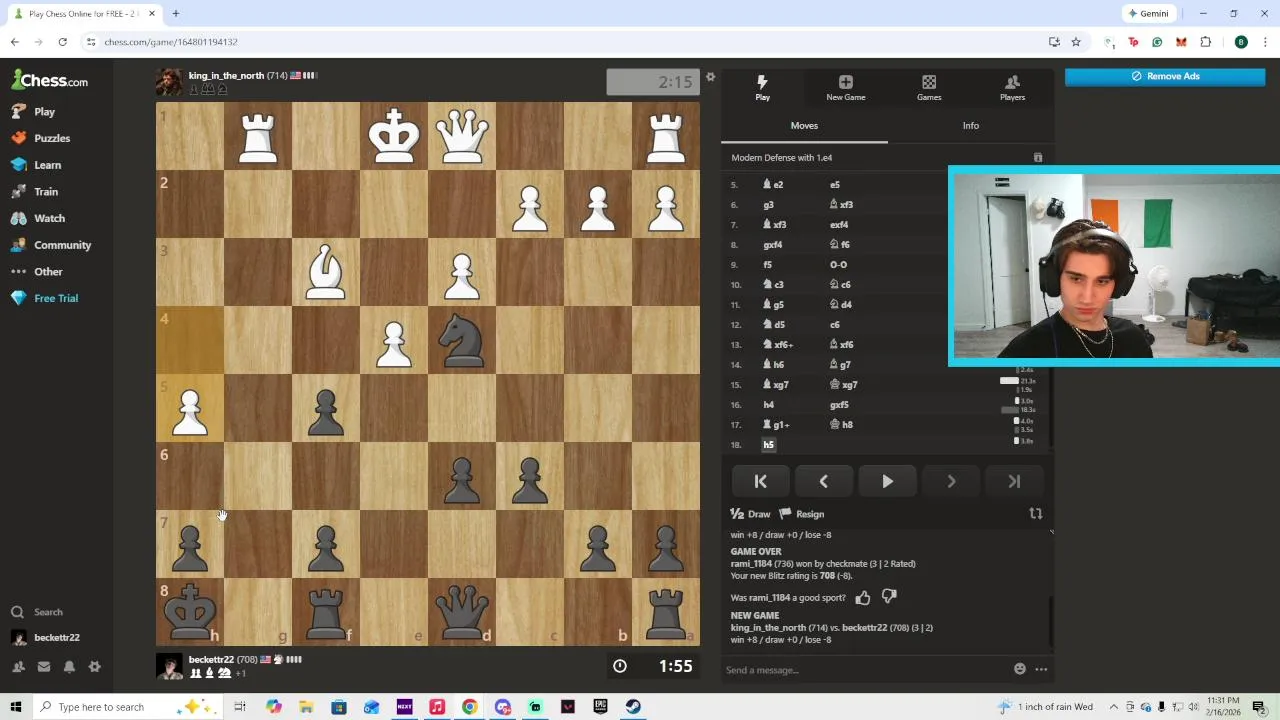Screen dimensions: 1280x720
Task: Bookmark this page star icon
Action: pos(1076,42)
